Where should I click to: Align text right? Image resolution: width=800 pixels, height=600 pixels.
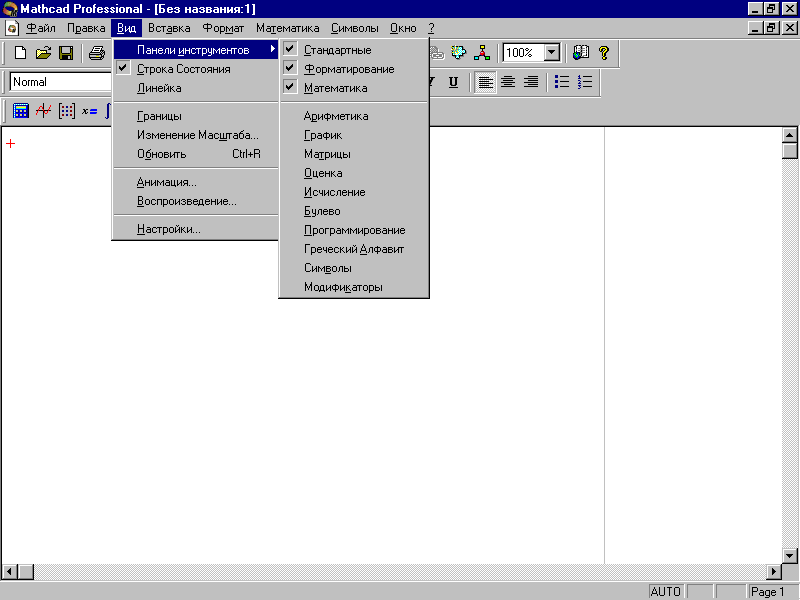pos(531,82)
